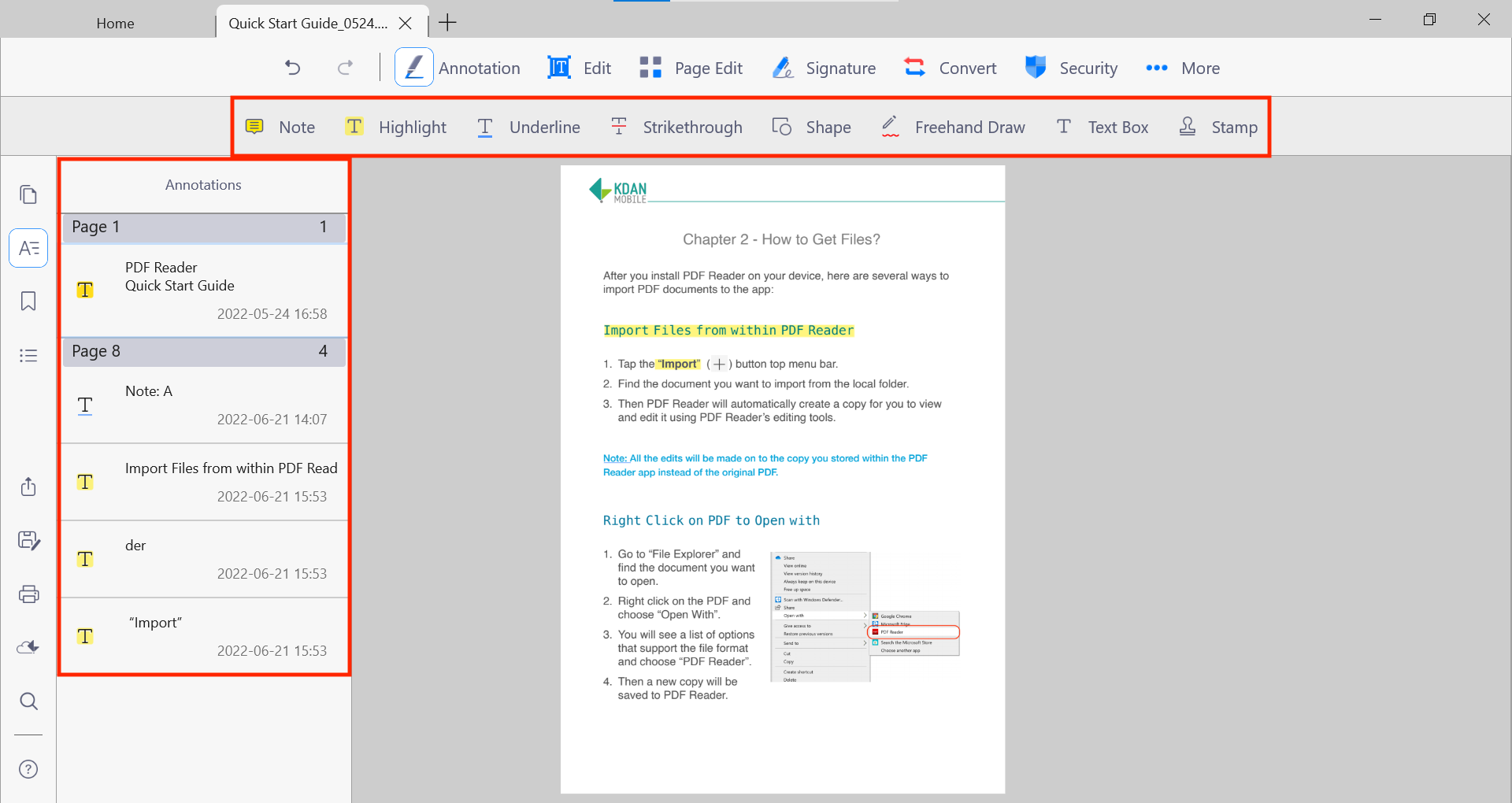The image size is (1512, 803).
Task: Toggle the annotations list sidebar panel
Action: [28, 248]
